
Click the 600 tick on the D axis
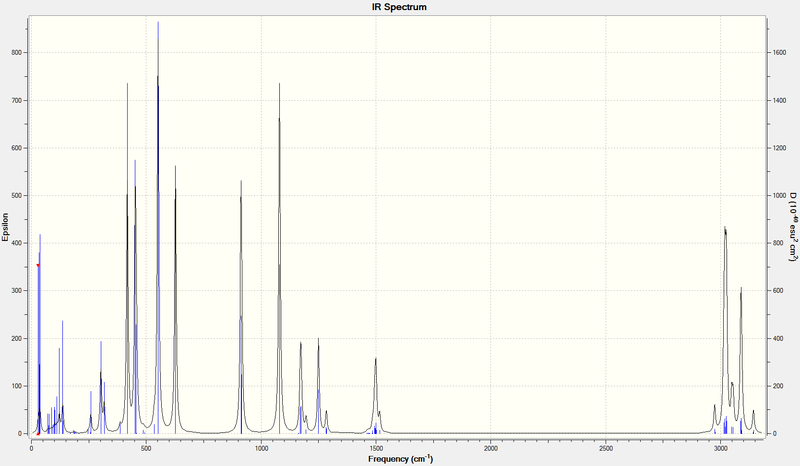(x=777, y=290)
